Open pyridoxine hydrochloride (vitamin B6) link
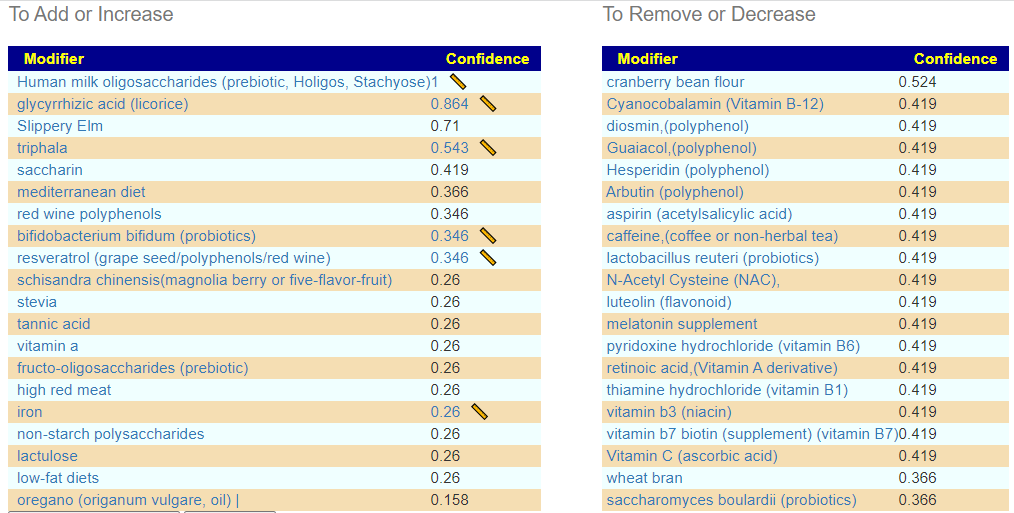The height and width of the screenshot is (513, 1014). click(733, 346)
